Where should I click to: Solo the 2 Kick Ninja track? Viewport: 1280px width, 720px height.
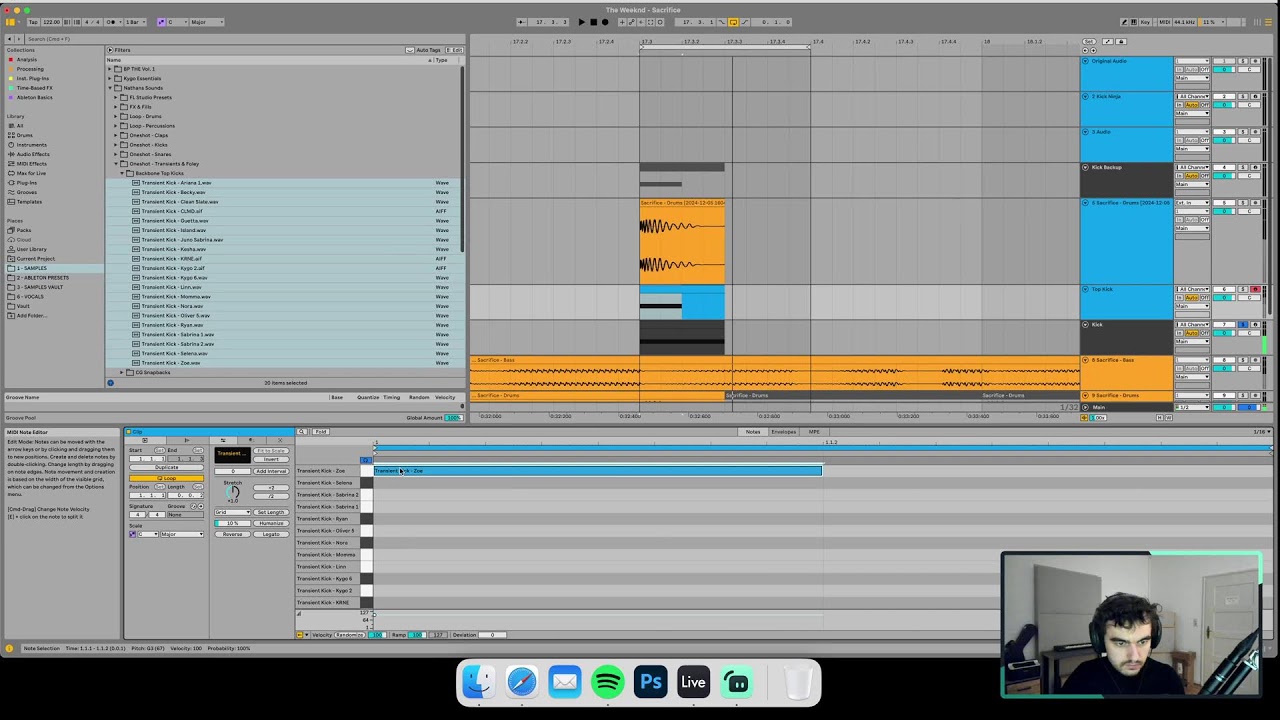point(1244,96)
